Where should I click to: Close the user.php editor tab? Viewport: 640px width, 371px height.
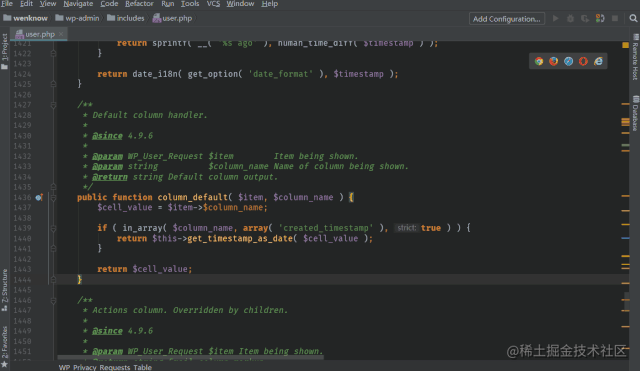[x=61, y=34]
